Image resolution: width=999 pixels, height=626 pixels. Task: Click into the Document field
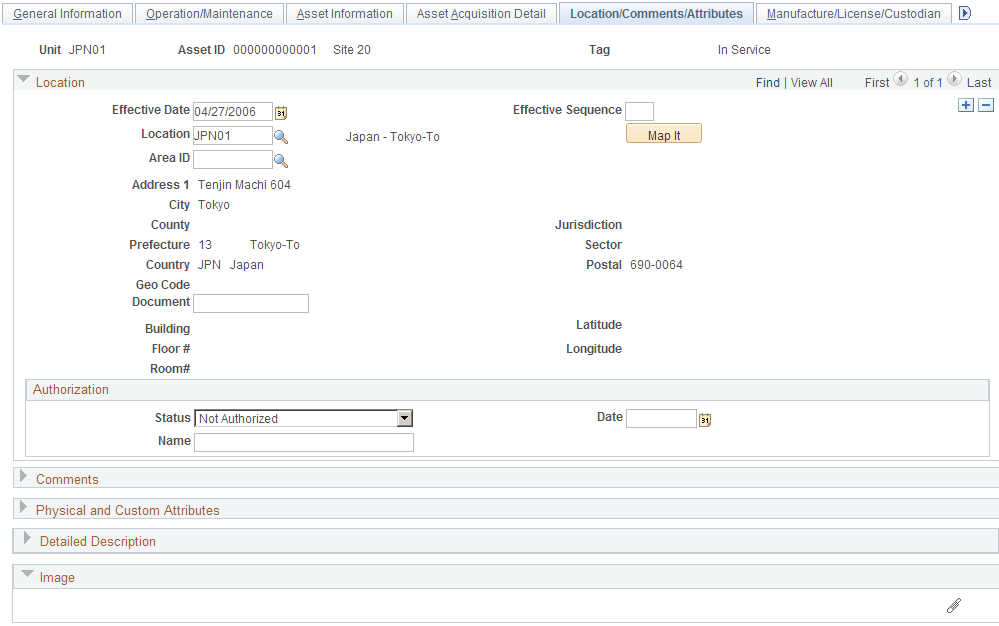click(x=251, y=303)
